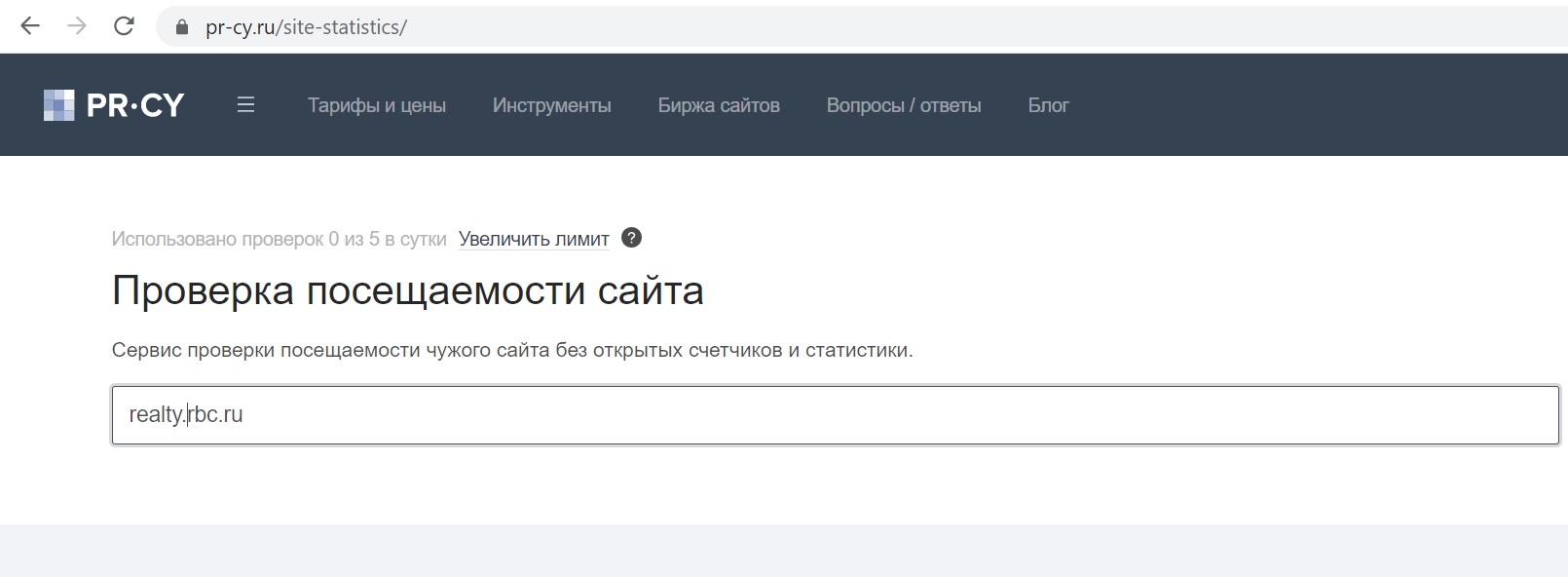Go to Биржа сайтов
Image resolution: width=1568 pixels, height=577 pixels.
coord(719,105)
